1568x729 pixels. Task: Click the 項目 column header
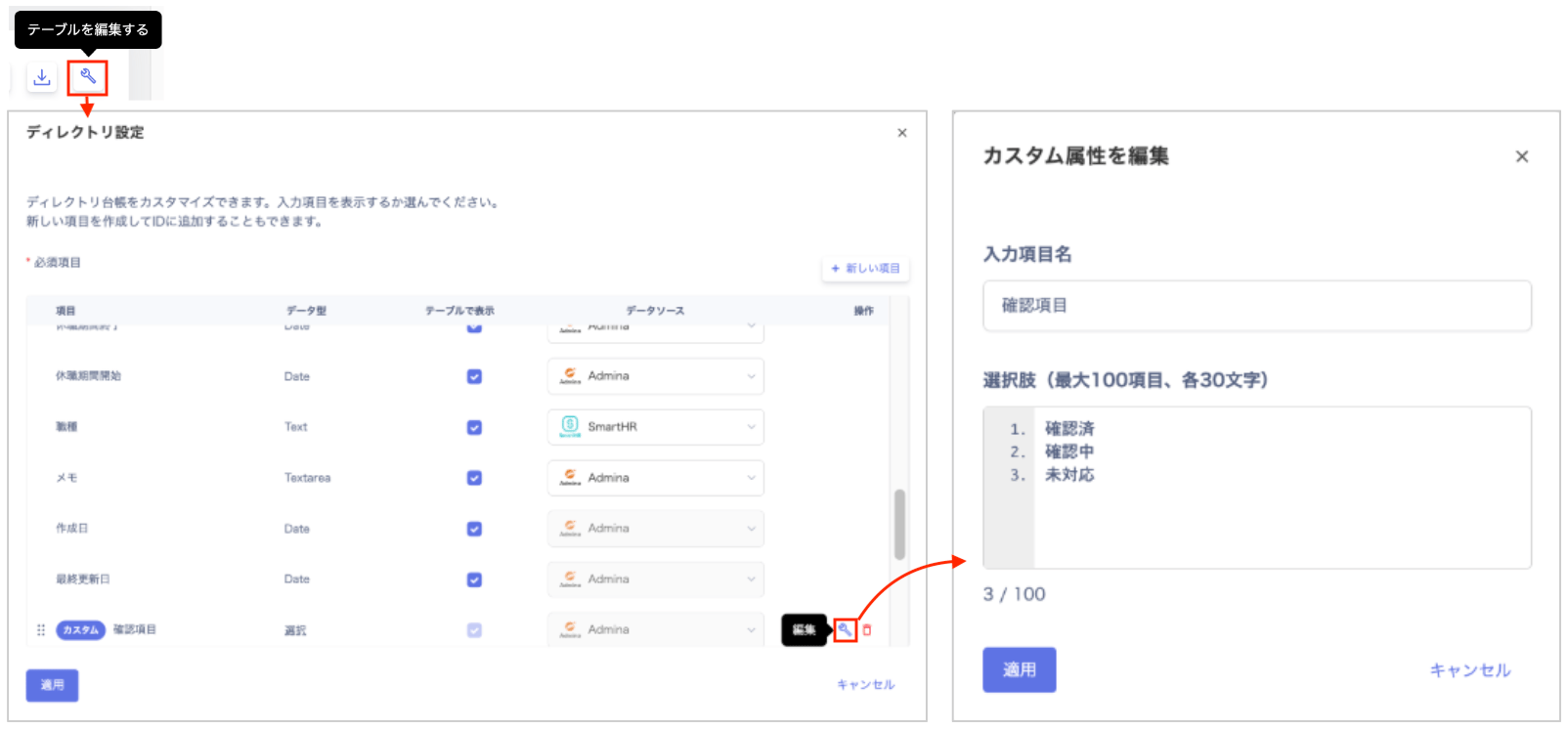pos(65,311)
